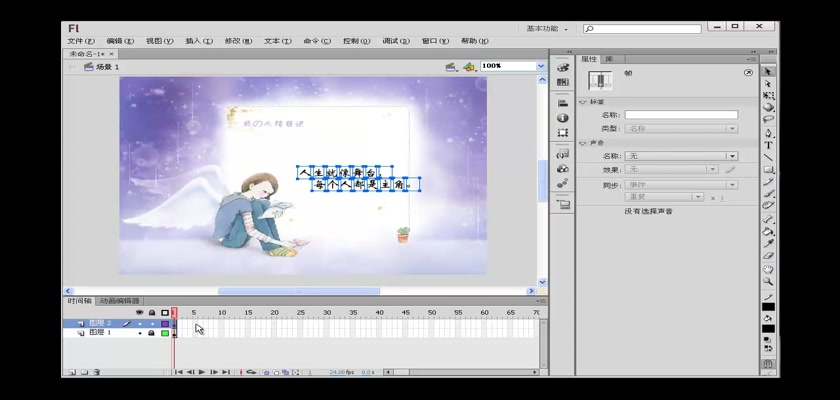Toggle lock all layers header icon
Image resolution: width=840 pixels, height=400 pixels.
click(152, 312)
